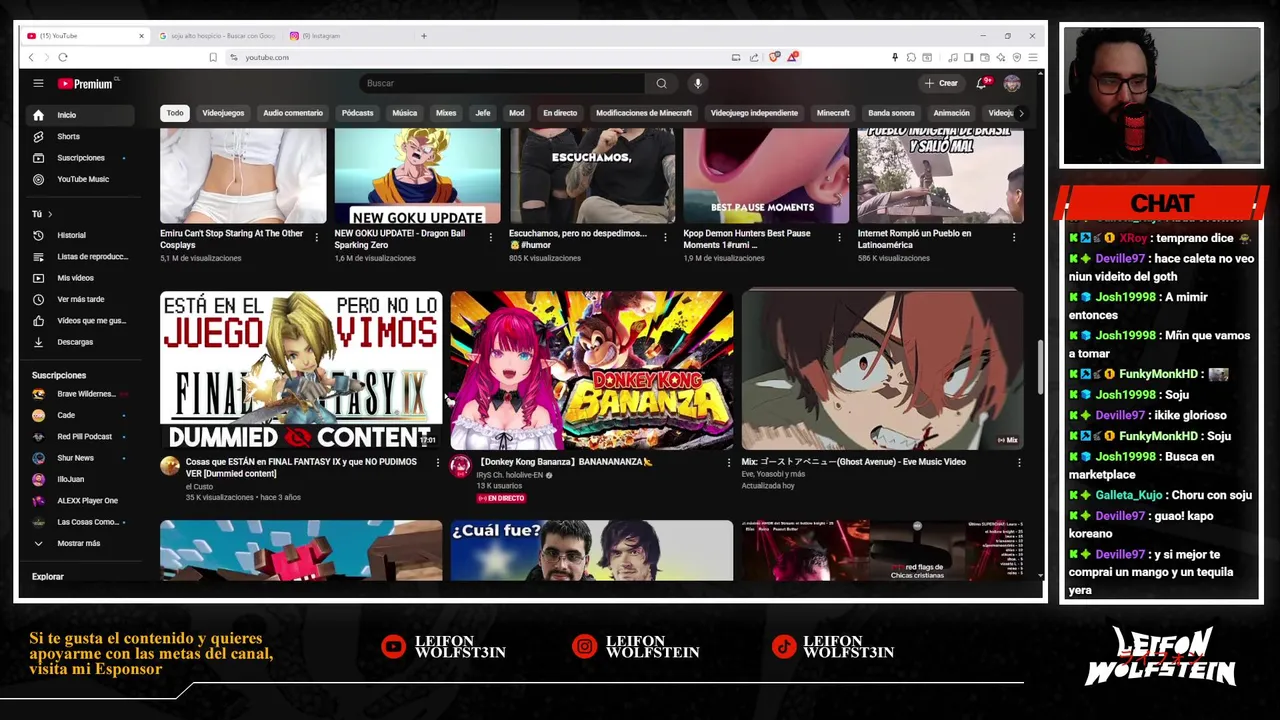This screenshot has height=720, width=1280.
Task: Go to Inicio in sidebar
Action: [80, 115]
